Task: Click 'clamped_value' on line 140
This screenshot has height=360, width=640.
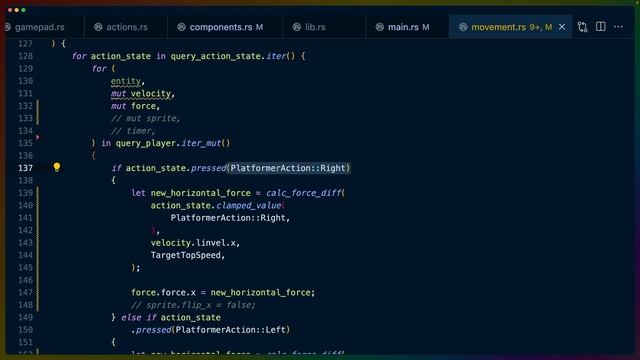Action: [249, 205]
